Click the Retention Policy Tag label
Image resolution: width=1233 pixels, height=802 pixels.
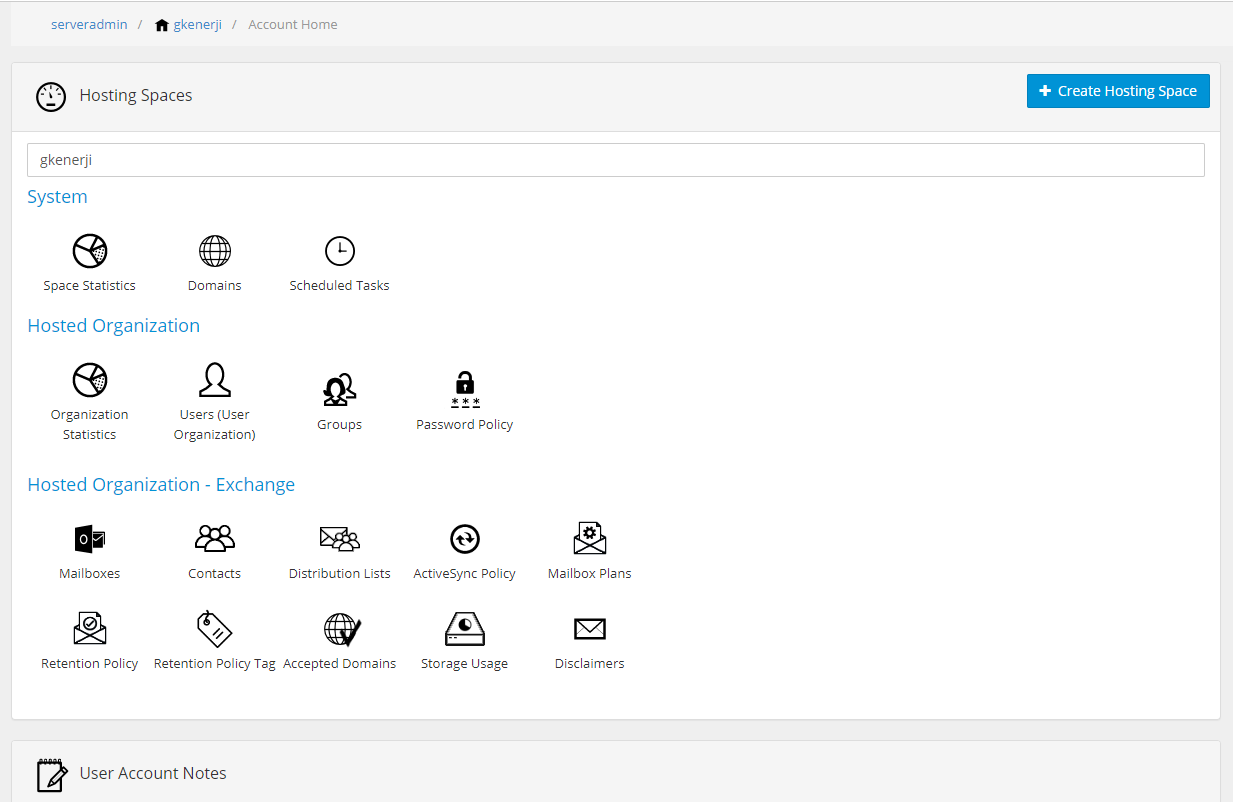[x=215, y=664]
